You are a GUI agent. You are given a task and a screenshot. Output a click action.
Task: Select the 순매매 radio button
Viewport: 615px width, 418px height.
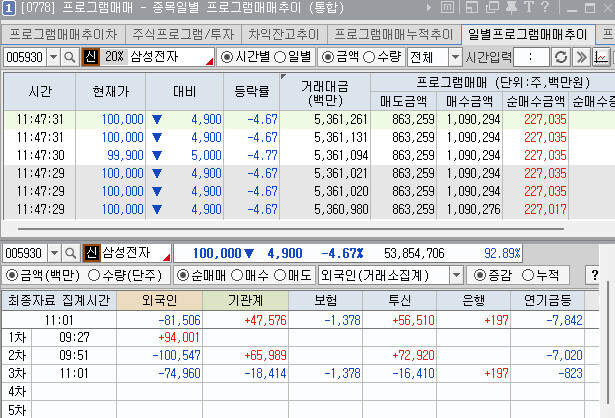(x=182, y=275)
